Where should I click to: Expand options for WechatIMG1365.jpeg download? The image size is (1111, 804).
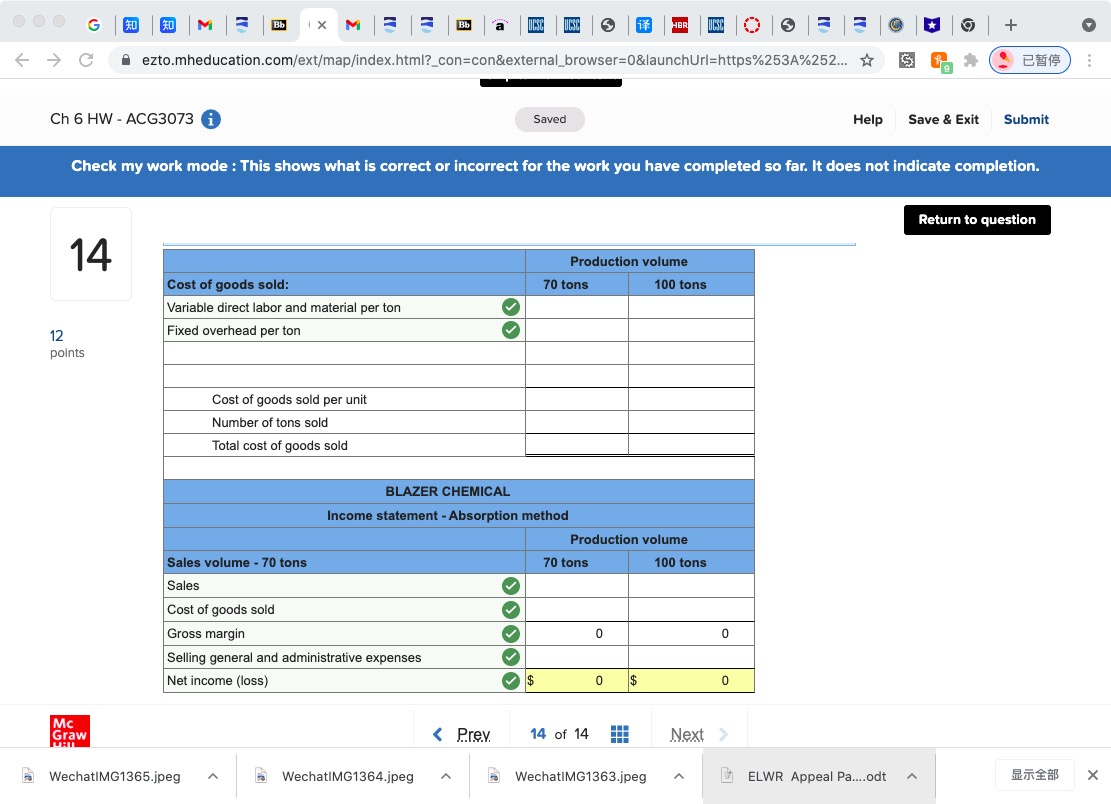210,775
